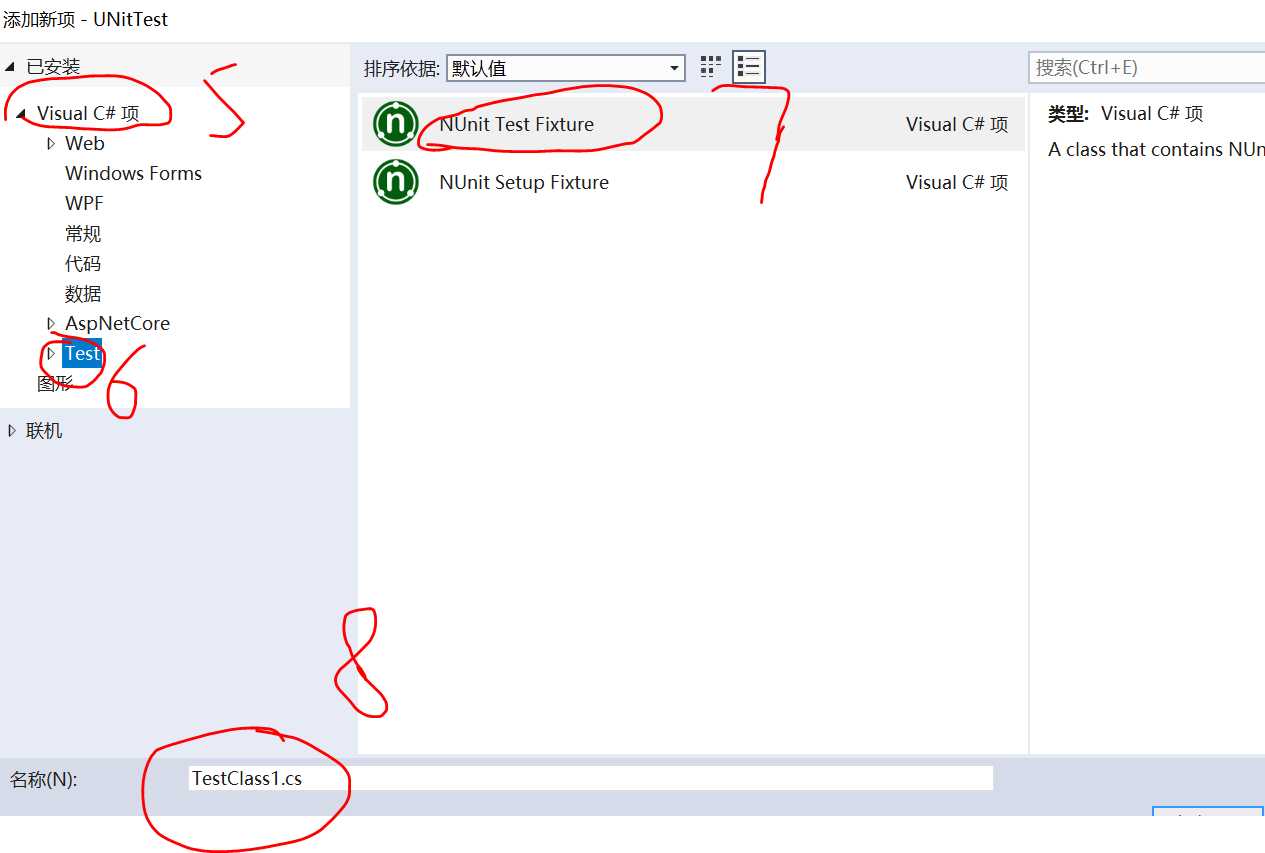Viewport: 1265px width, 853px height.
Task: Click the search box 搜索(Ctrl+E)
Action: pyautogui.click(x=1146, y=68)
